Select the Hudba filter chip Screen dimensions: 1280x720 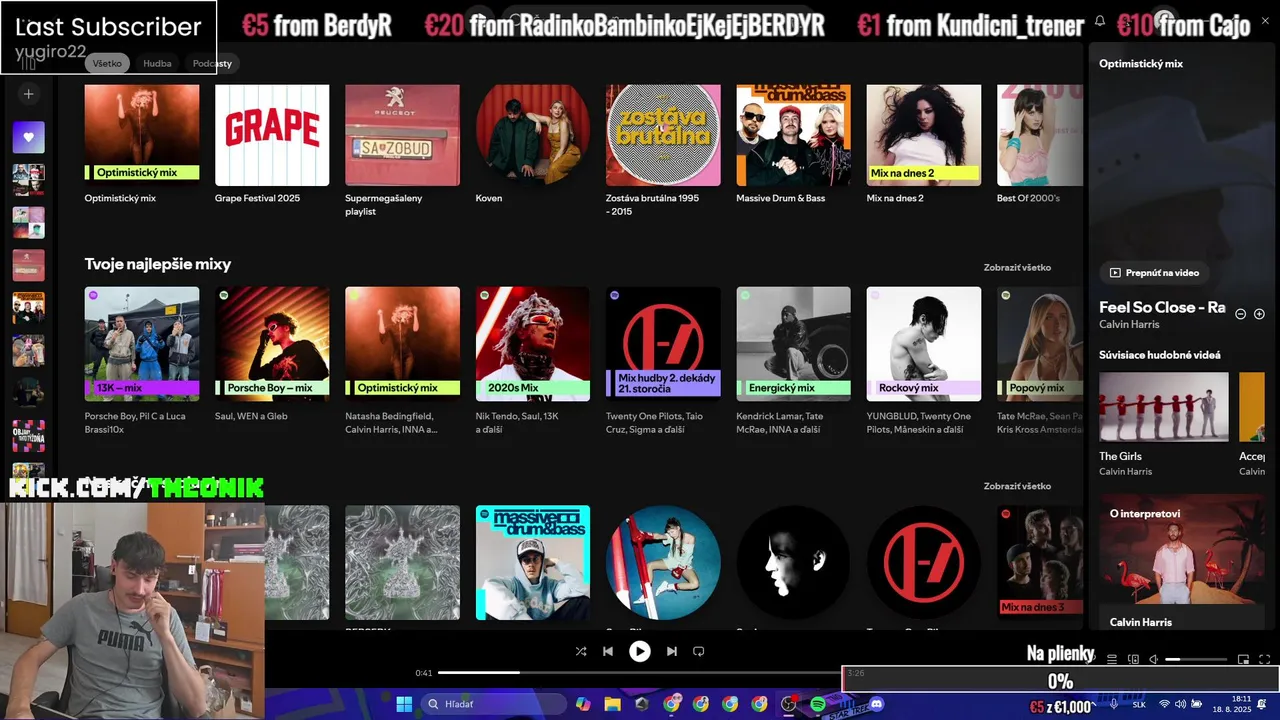[x=157, y=63]
